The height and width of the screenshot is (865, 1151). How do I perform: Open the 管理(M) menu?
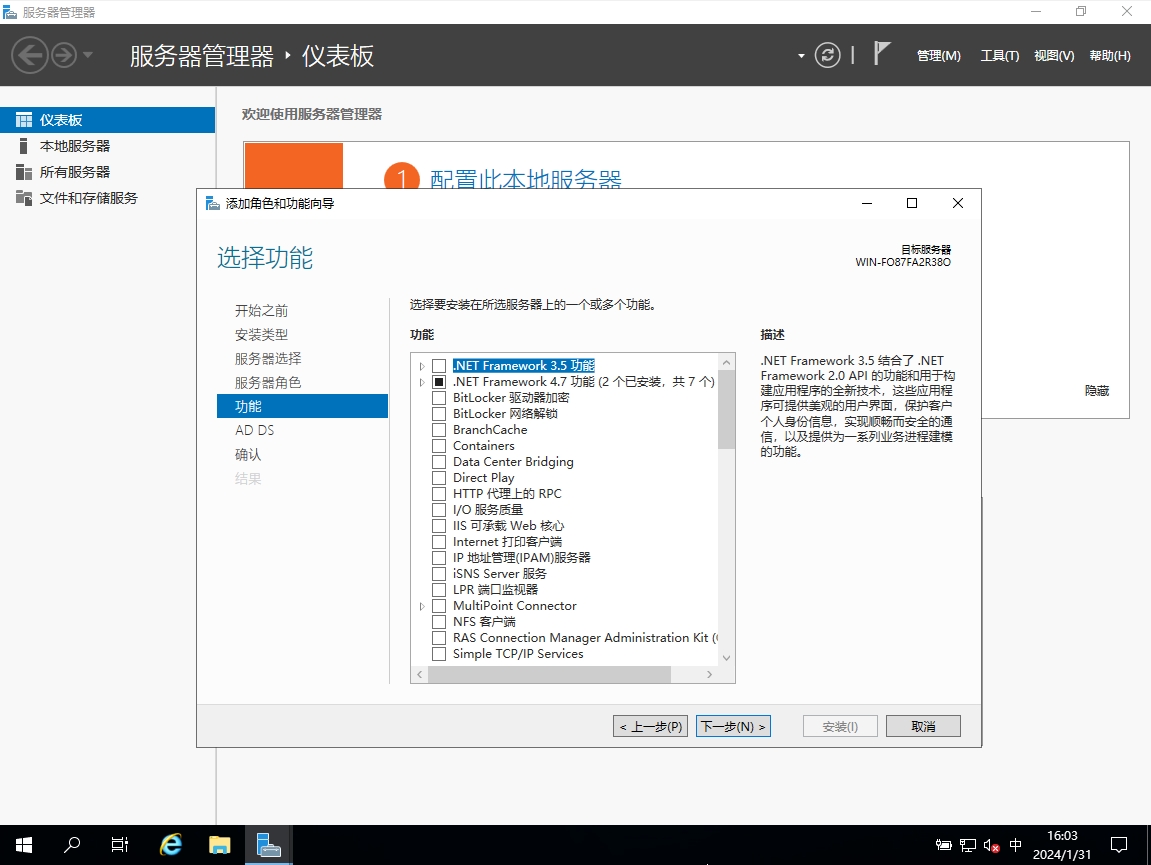click(x=938, y=56)
